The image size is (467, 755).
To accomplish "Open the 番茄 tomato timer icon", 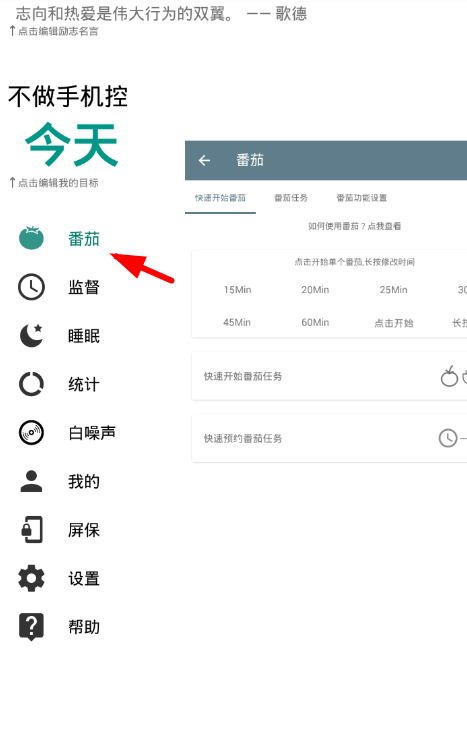I will point(31,238).
